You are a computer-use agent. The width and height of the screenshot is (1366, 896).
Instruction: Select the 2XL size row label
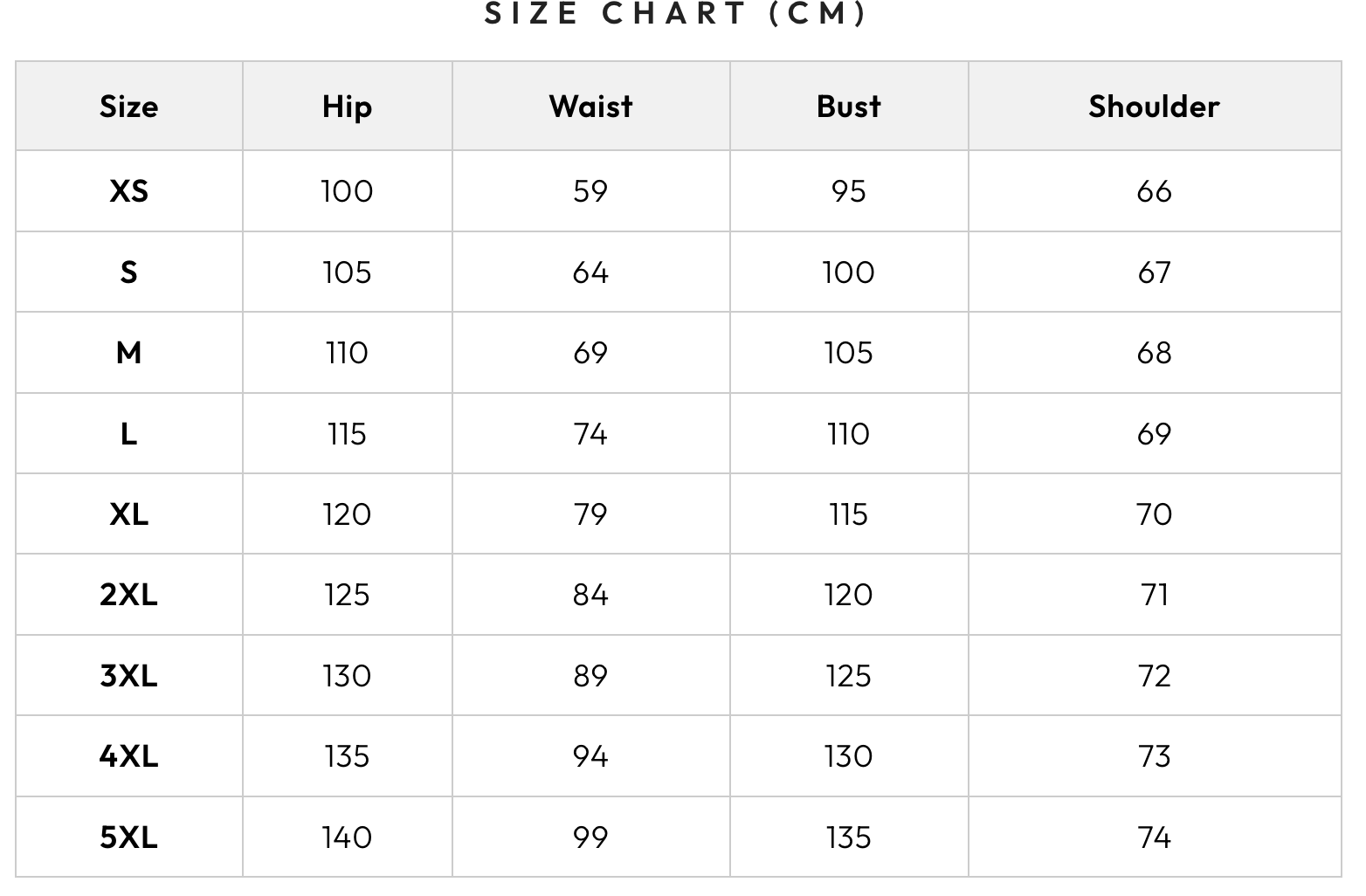[x=128, y=595]
